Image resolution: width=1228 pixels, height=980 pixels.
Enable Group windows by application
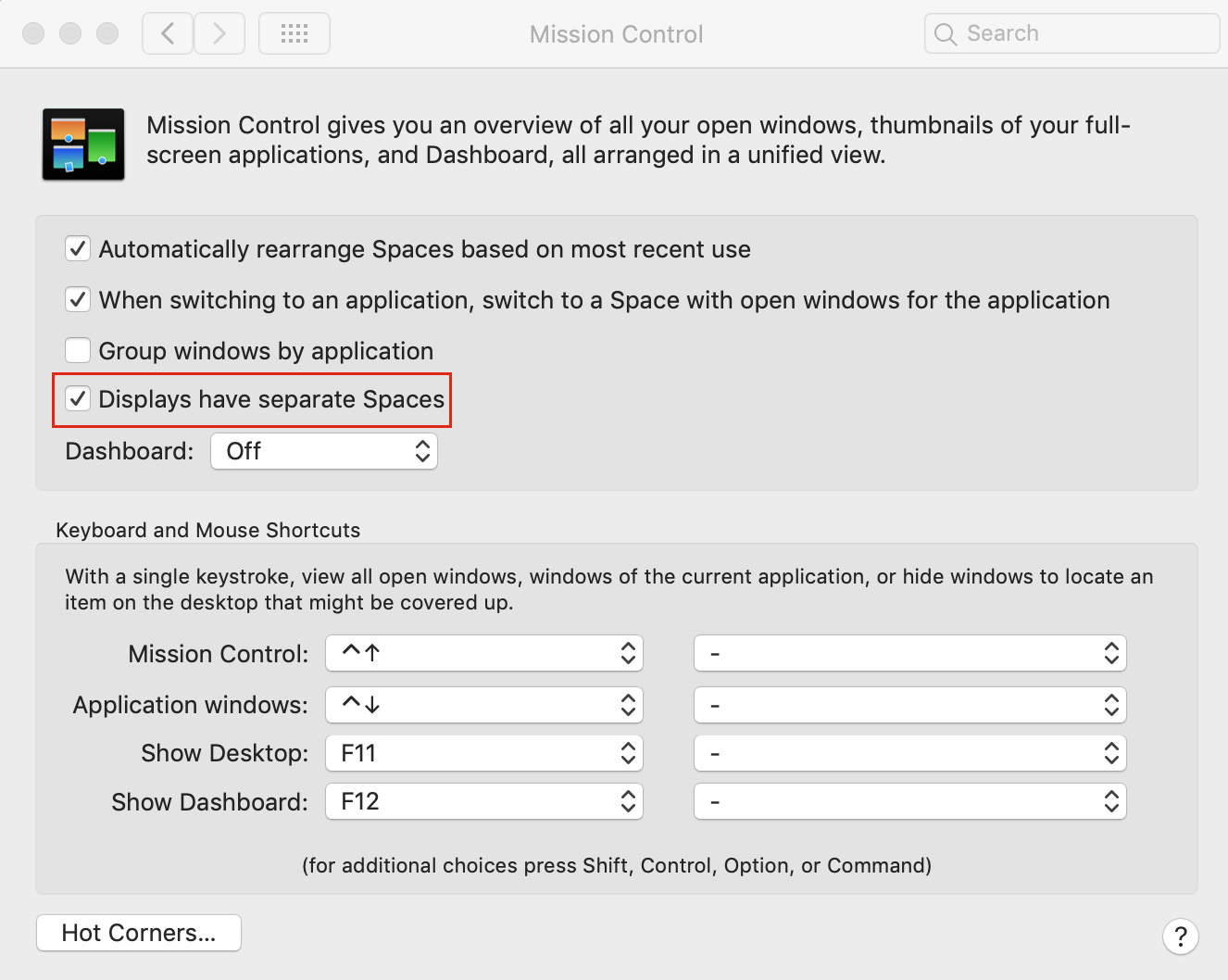coord(78,351)
